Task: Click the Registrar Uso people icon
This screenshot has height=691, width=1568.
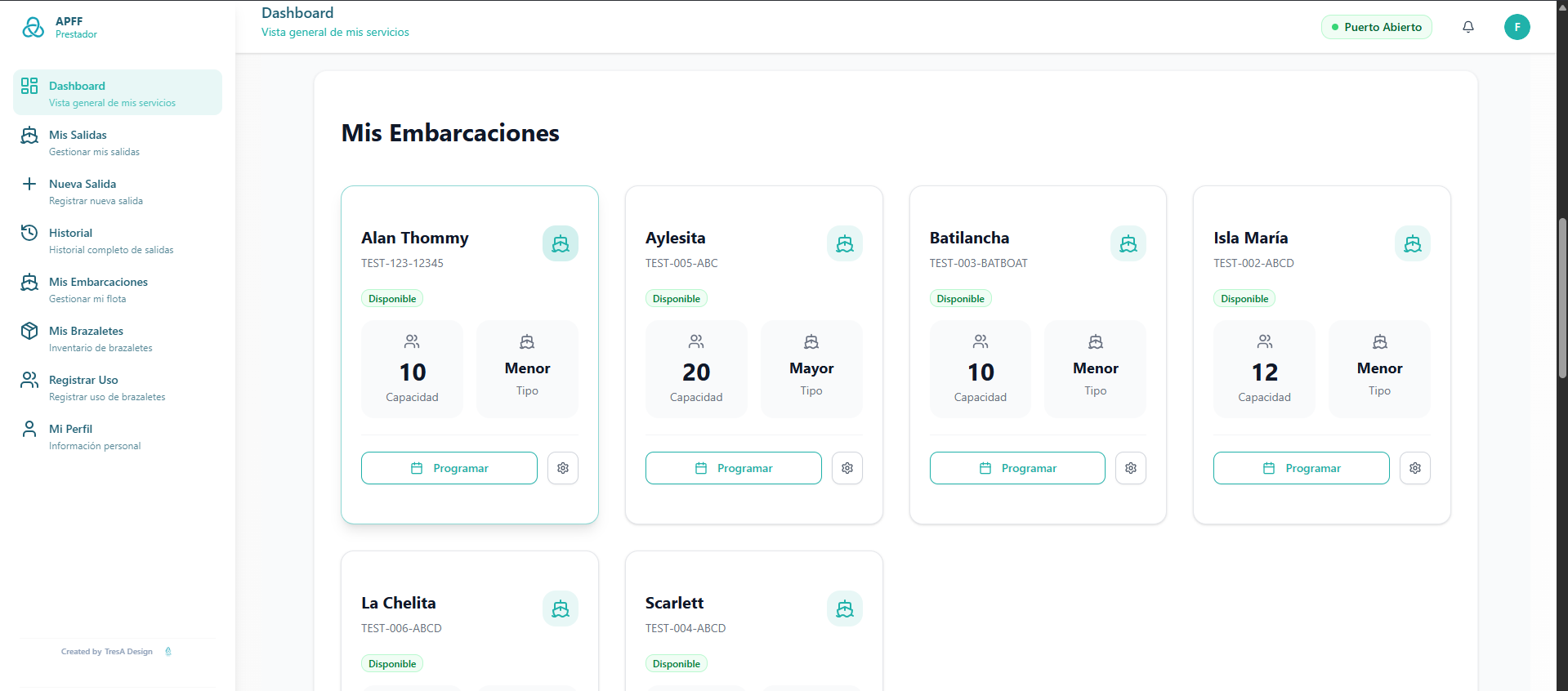Action: 29,380
